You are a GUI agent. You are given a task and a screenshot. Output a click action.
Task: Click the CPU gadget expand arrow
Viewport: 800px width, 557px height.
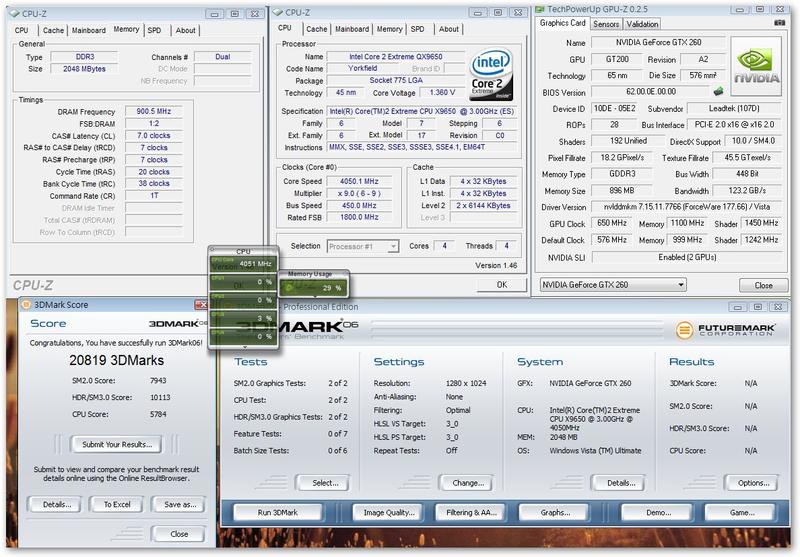(x=244, y=347)
